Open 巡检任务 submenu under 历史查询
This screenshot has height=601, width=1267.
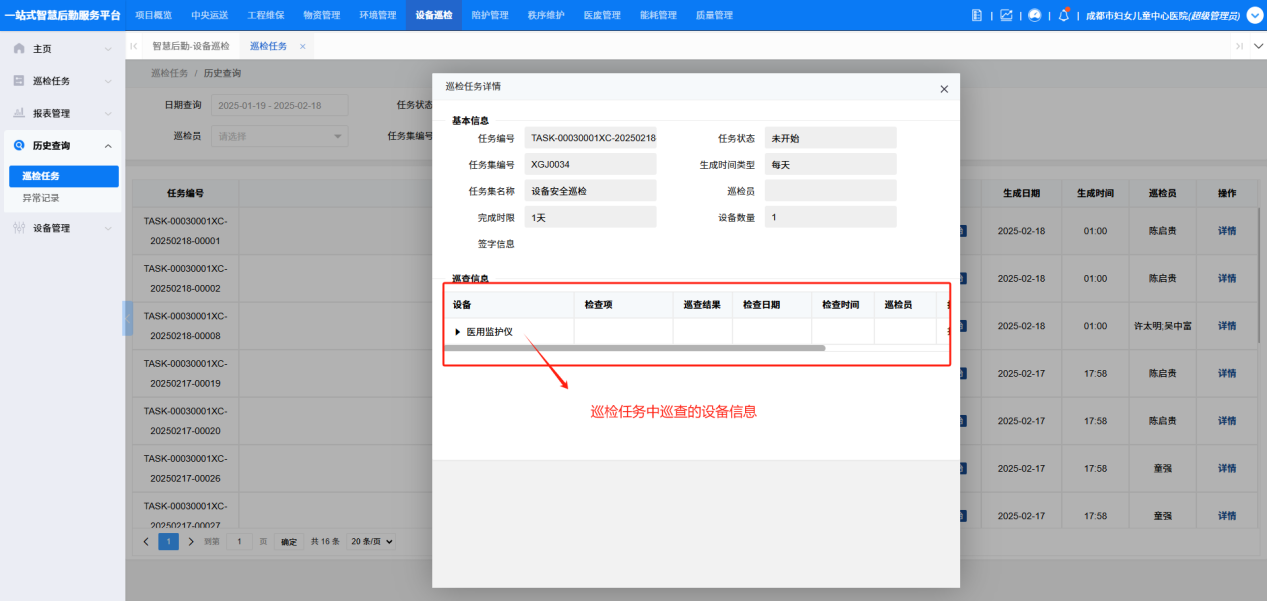[x=64, y=176]
